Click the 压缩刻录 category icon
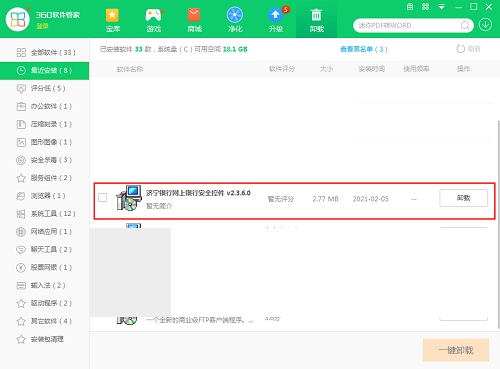 click(21, 124)
